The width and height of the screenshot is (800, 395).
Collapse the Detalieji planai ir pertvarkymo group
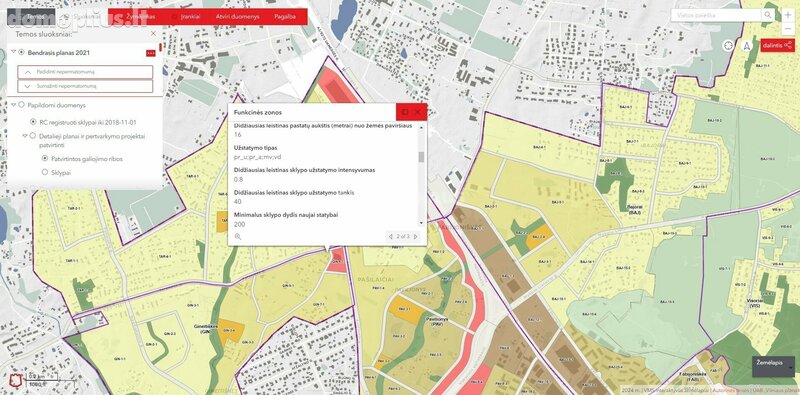coord(24,136)
